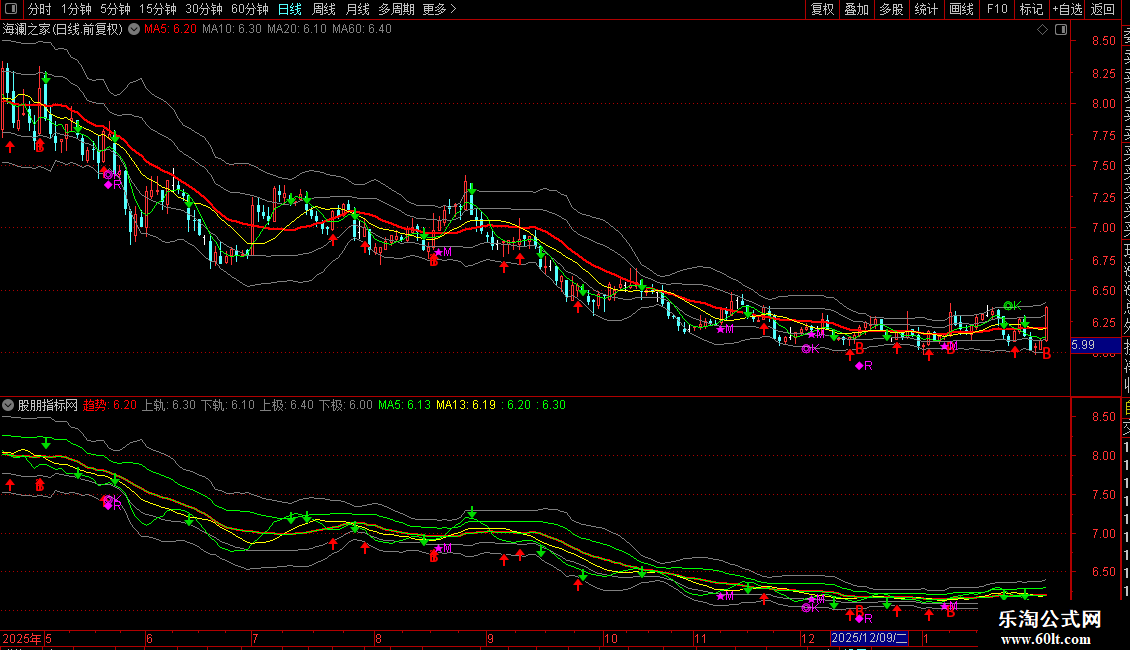Click the green OK signal icon near the chart's right edge
The image size is (1130, 650).
(x=1011, y=305)
